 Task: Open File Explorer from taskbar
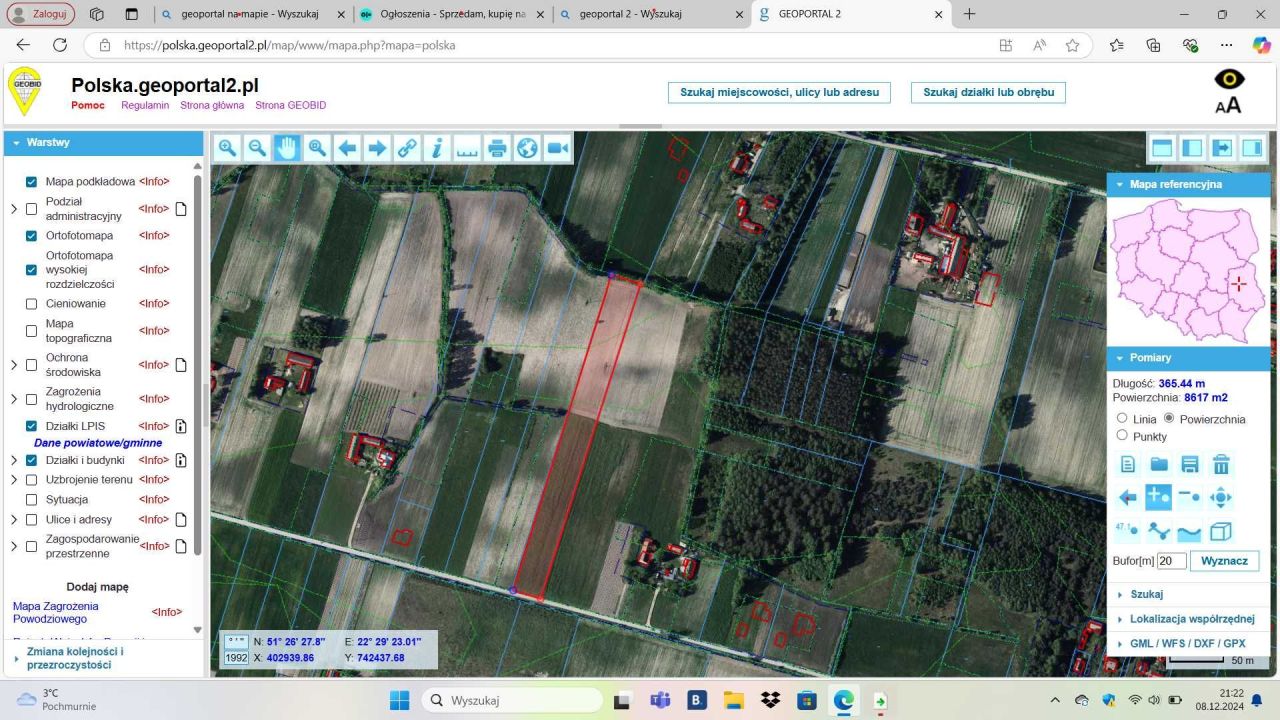click(734, 700)
